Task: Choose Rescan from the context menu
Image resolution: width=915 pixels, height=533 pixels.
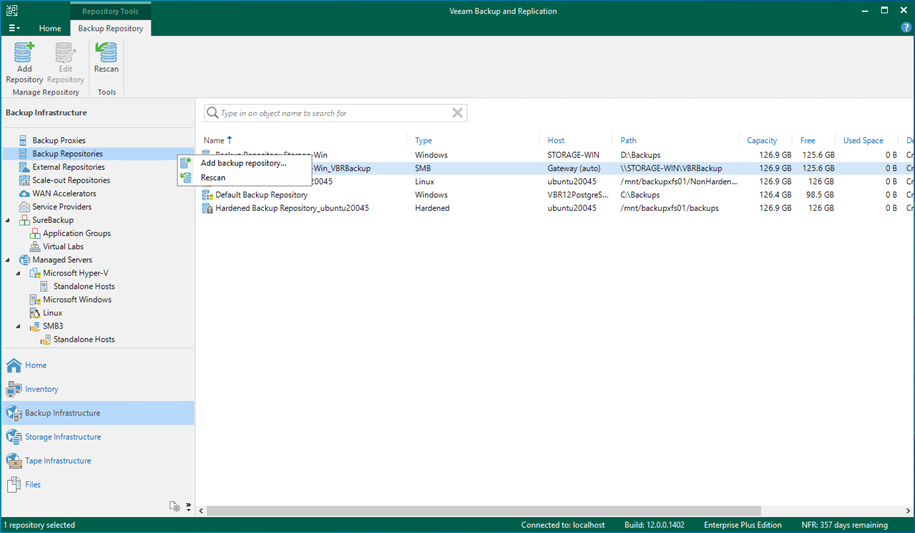Action: 213,178
